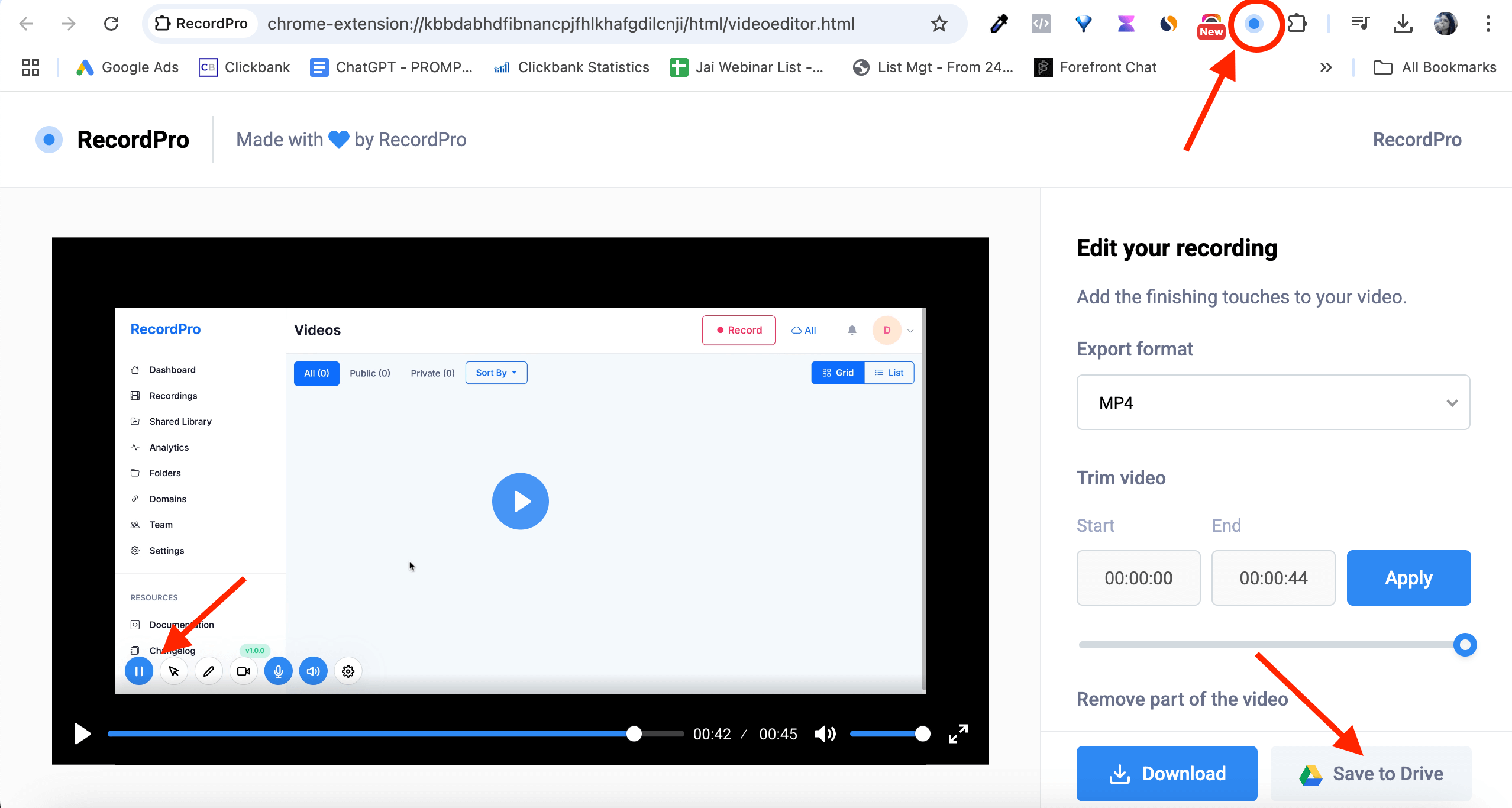1512x808 pixels.
Task: Select the pen annotation tool
Action: coord(209,671)
